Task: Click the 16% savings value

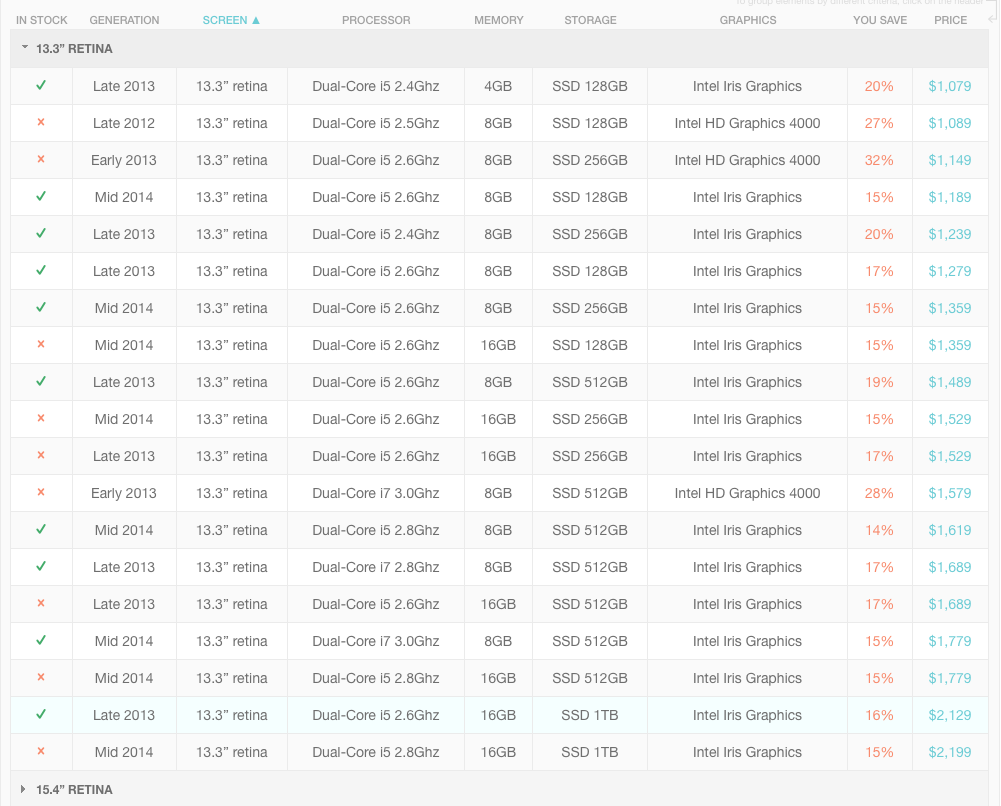Action: coord(879,715)
